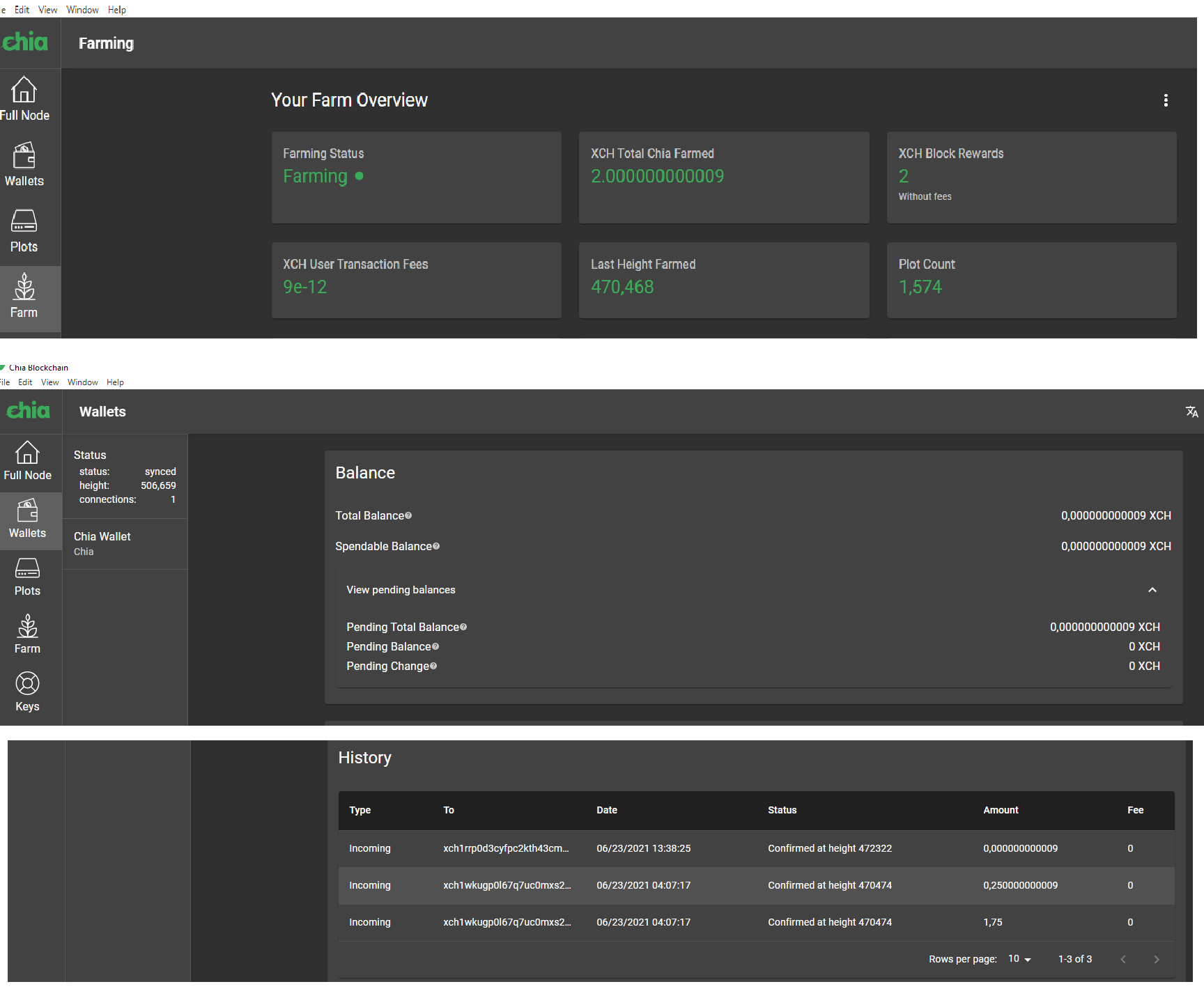Open Full Node in Wallets window sidebar
The image size is (1204, 998).
pyautogui.click(x=28, y=461)
